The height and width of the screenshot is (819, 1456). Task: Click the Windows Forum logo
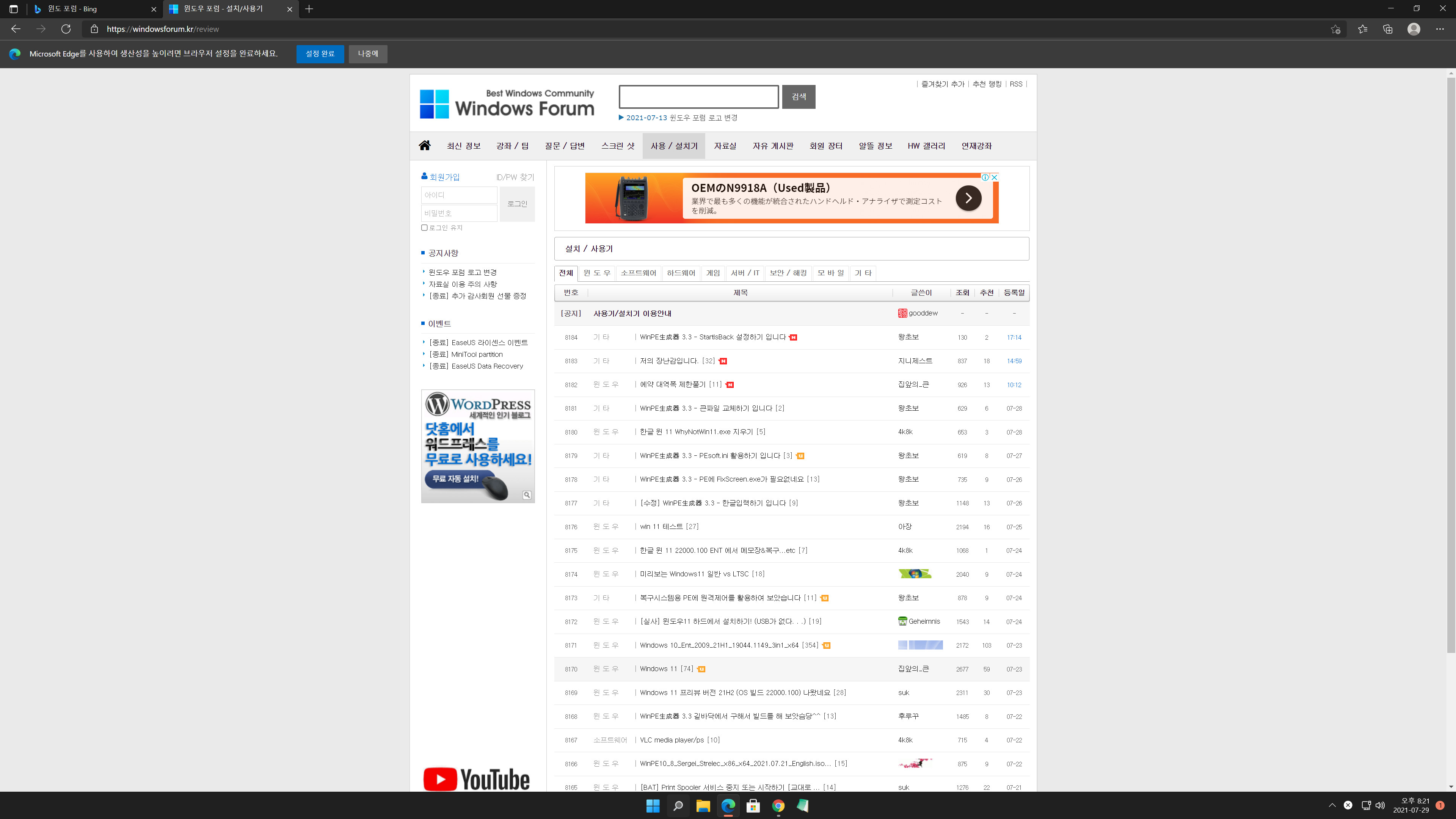(x=507, y=104)
